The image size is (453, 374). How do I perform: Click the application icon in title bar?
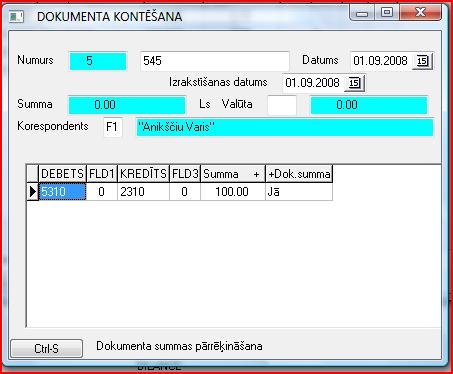(16, 16)
